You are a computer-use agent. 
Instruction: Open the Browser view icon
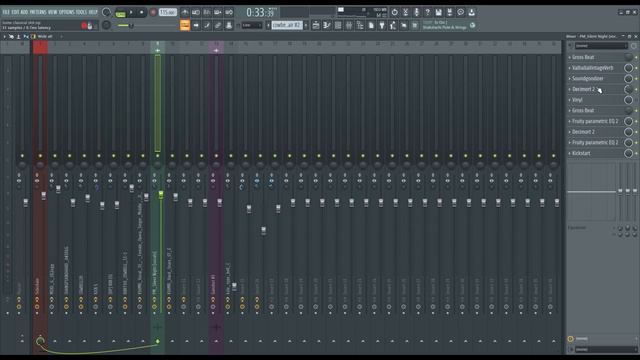point(360,26)
